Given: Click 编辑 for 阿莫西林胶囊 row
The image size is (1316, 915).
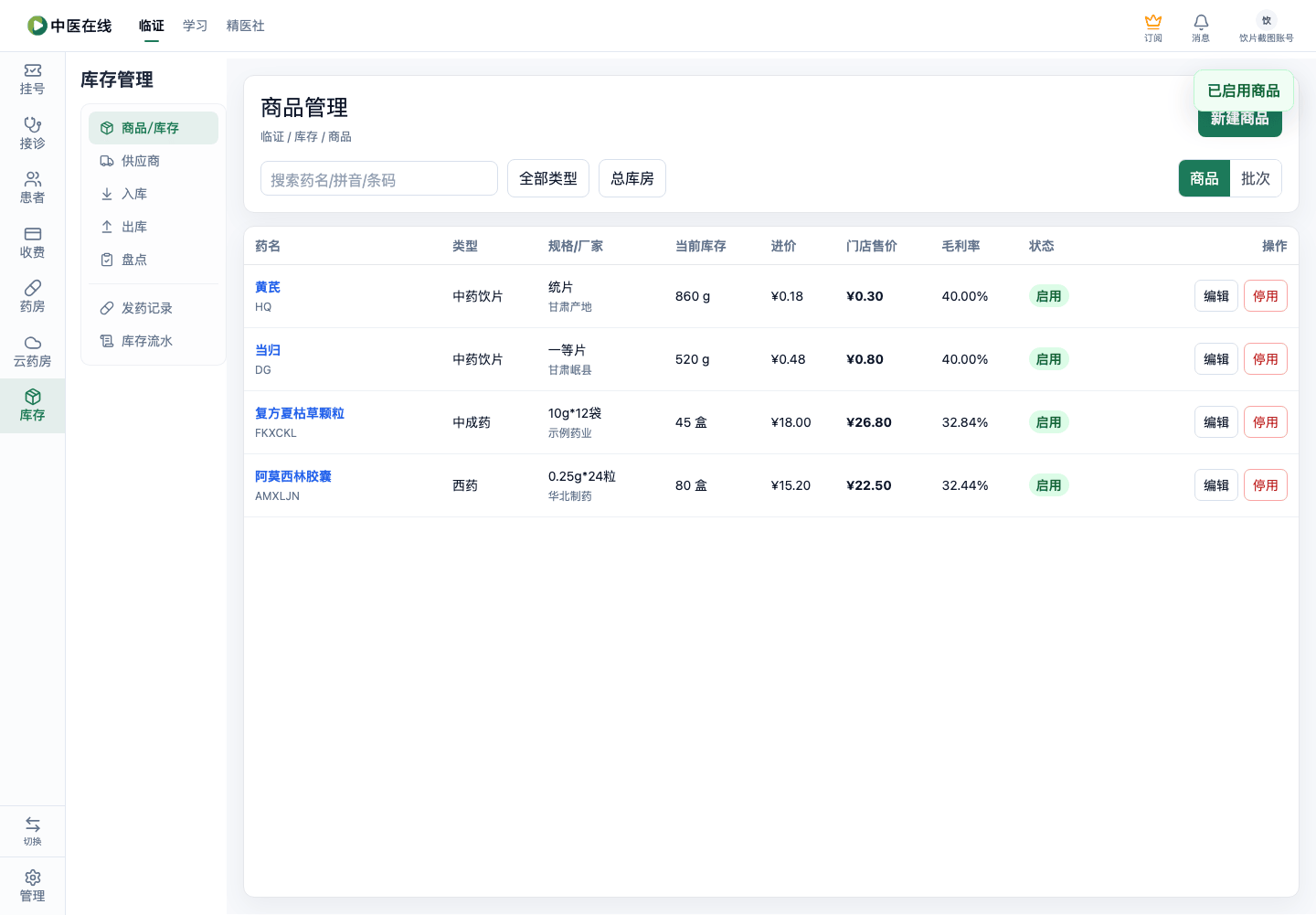Looking at the screenshot, I should click(x=1216, y=485).
